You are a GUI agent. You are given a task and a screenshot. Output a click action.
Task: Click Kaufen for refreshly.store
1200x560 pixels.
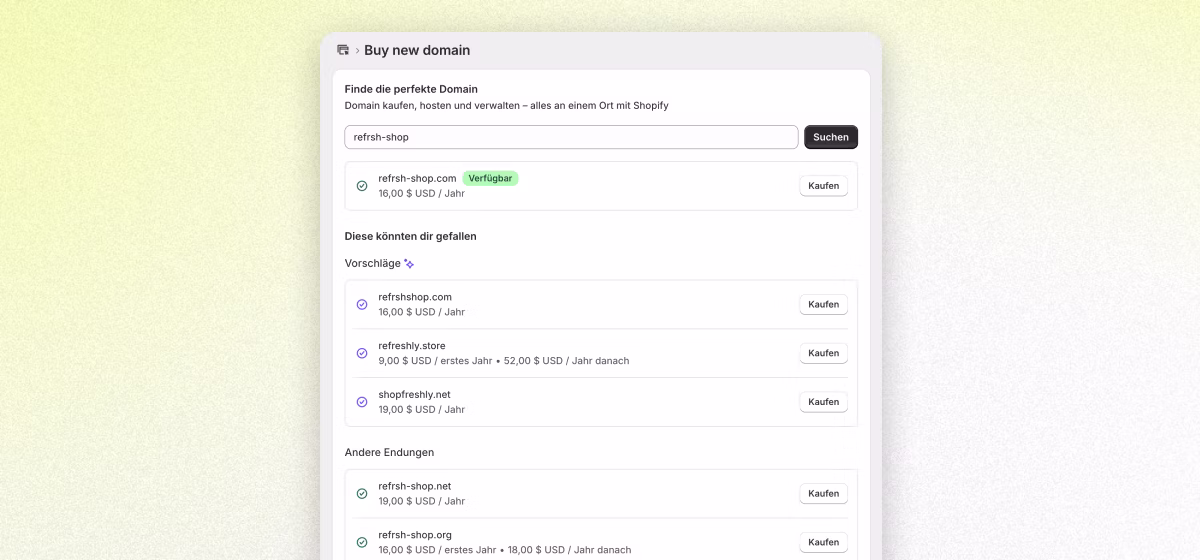(x=823, y=353)
